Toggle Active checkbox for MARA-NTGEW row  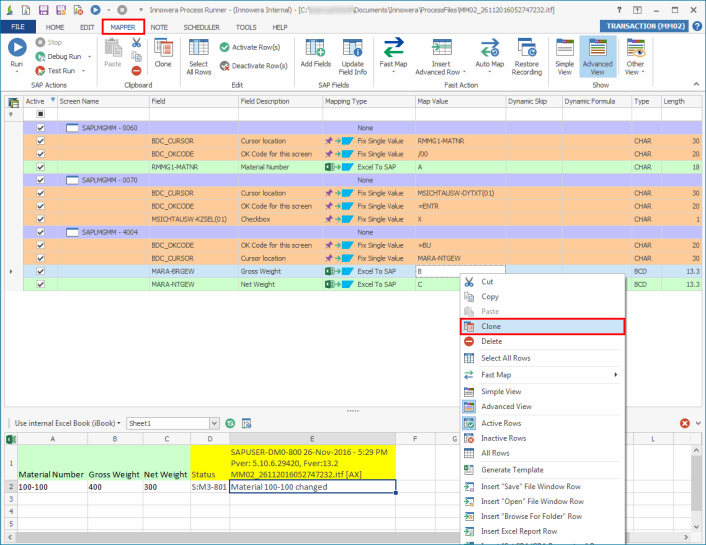41,284
